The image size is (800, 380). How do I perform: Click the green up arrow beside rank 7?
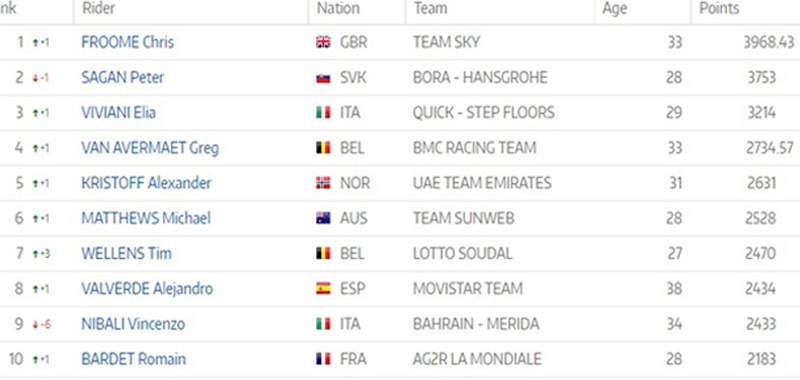pos(35,254)
